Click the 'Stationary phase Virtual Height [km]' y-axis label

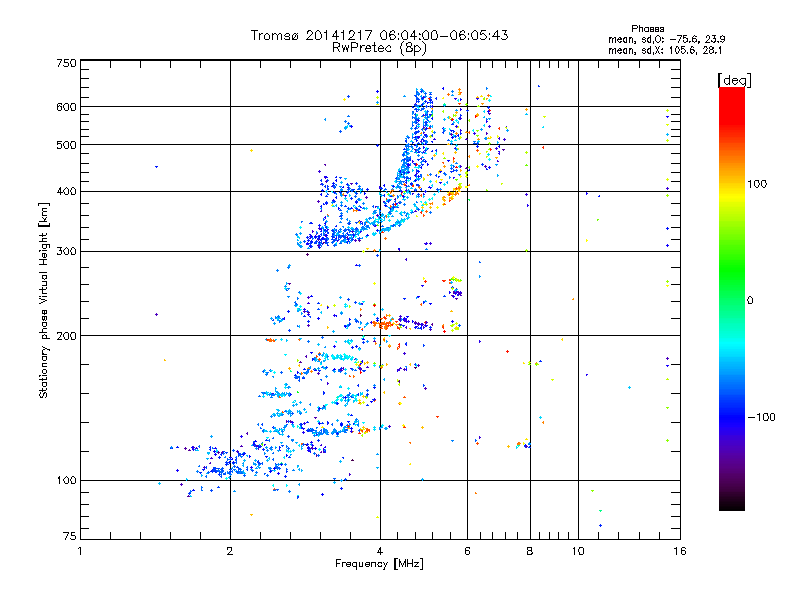[43, 300]
